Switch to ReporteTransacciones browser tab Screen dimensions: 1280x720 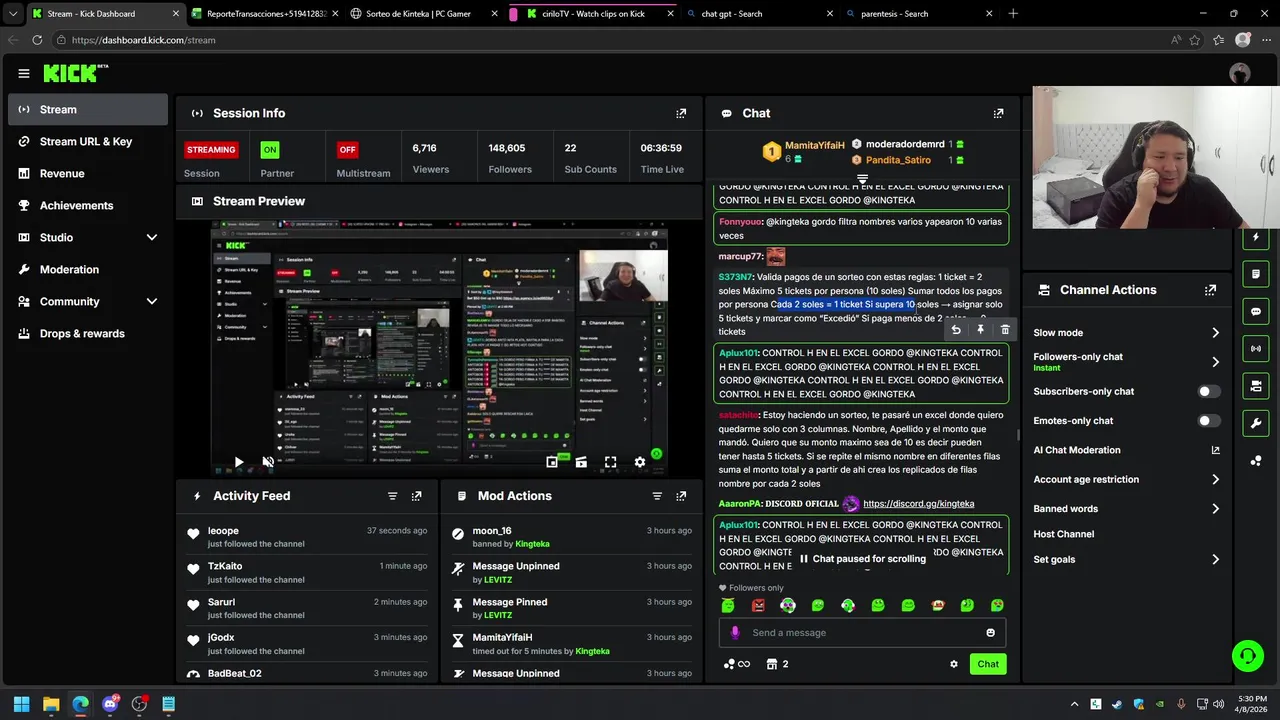coord(264,14)
